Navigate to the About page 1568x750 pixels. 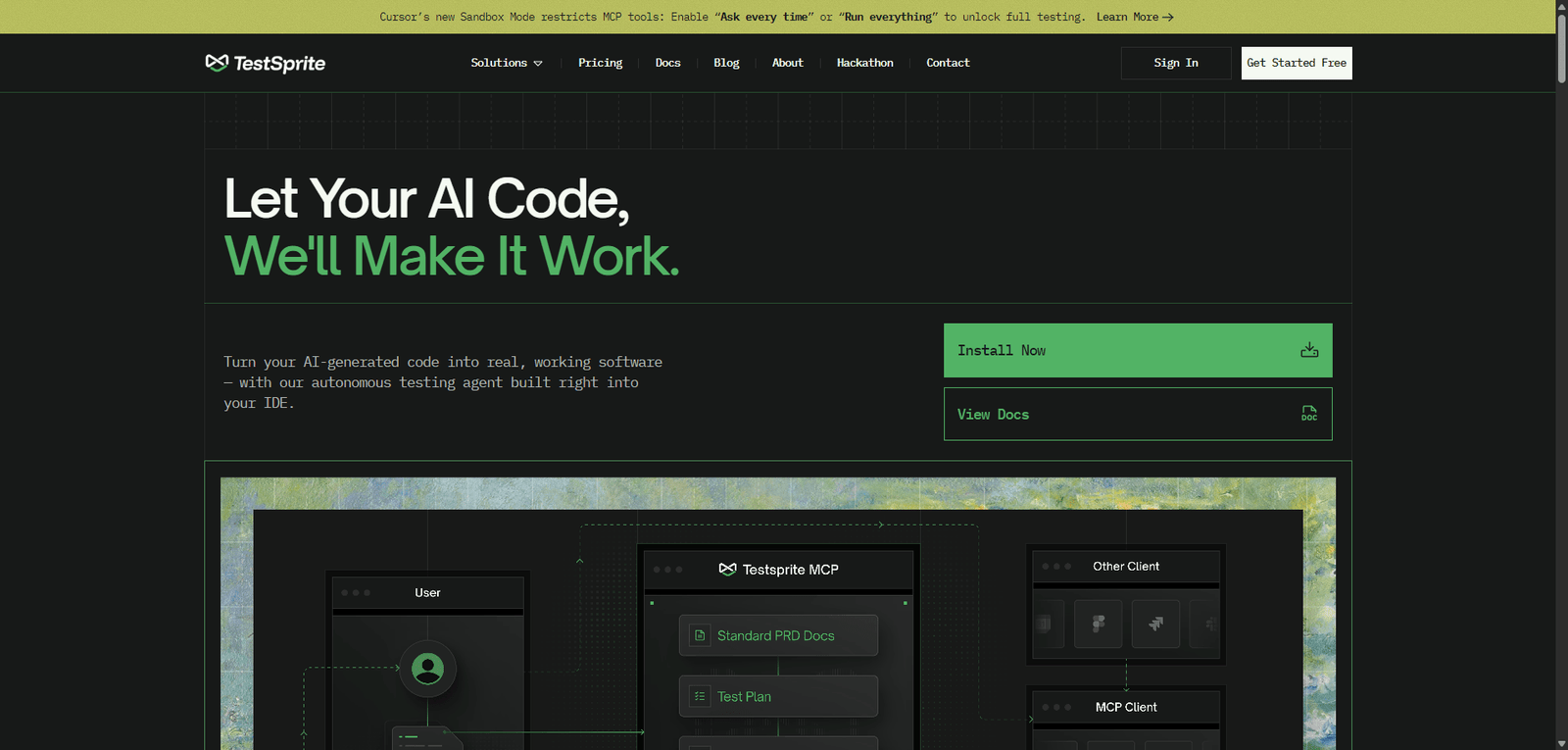pos(787,63)
